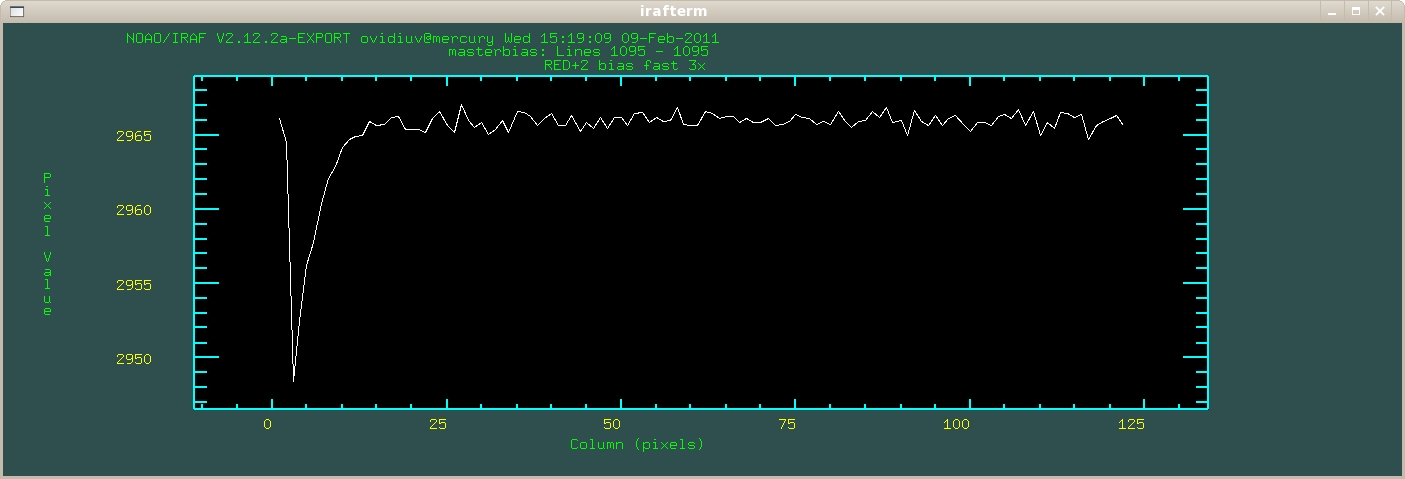The height and width of the screenshot is (479, 1405).
Task: Click the 75 x-axis tick label
Action: pos(786,425)
